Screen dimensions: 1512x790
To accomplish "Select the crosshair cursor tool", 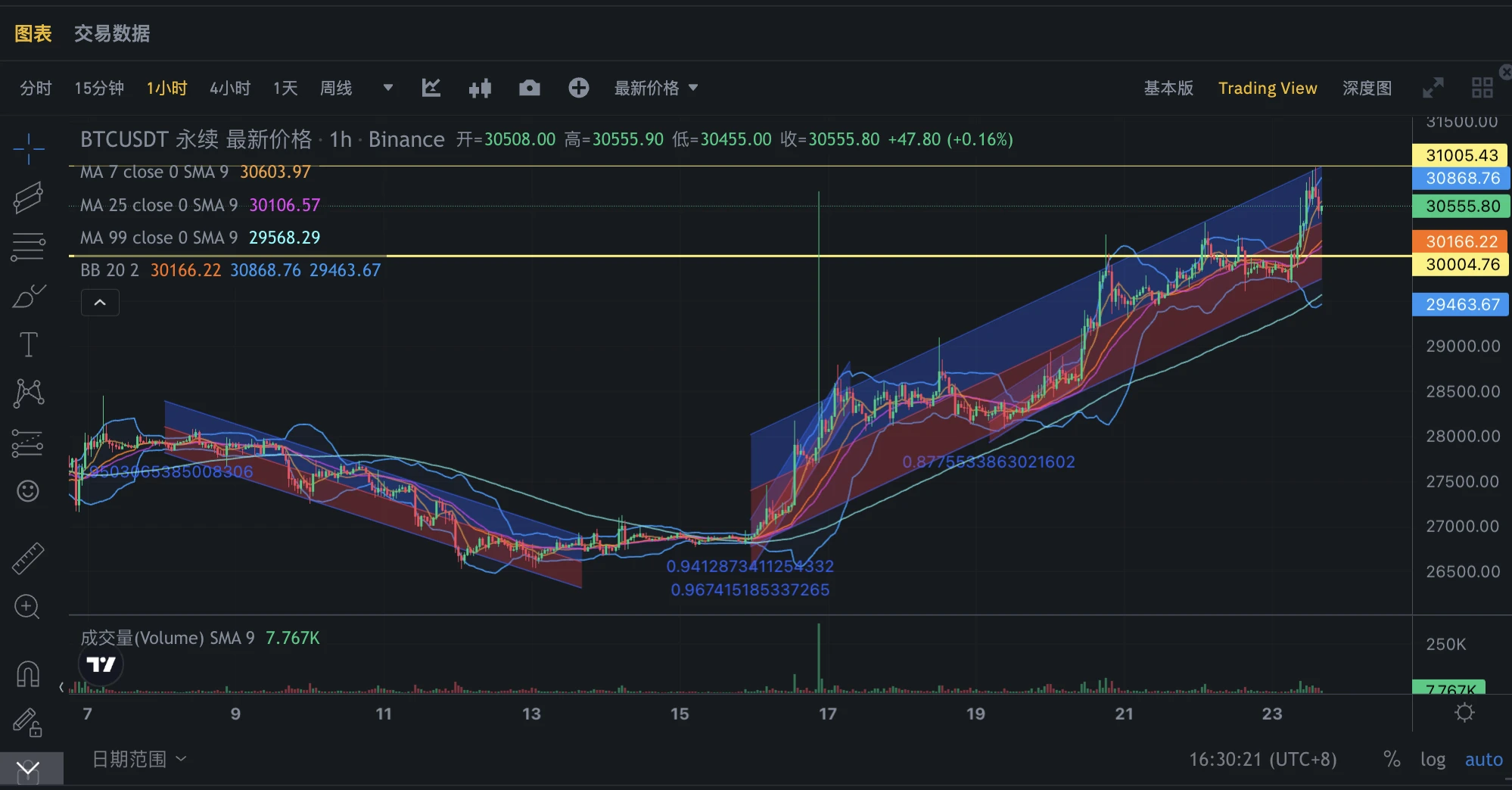I will tap(28, 148).
